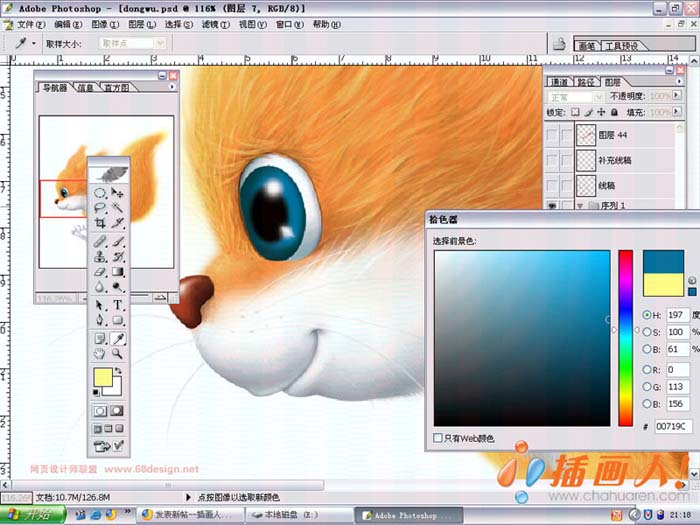Open the 填充 fill slider arrow
The width and height of the screenshot is (700, 525).
pos(677,111)
